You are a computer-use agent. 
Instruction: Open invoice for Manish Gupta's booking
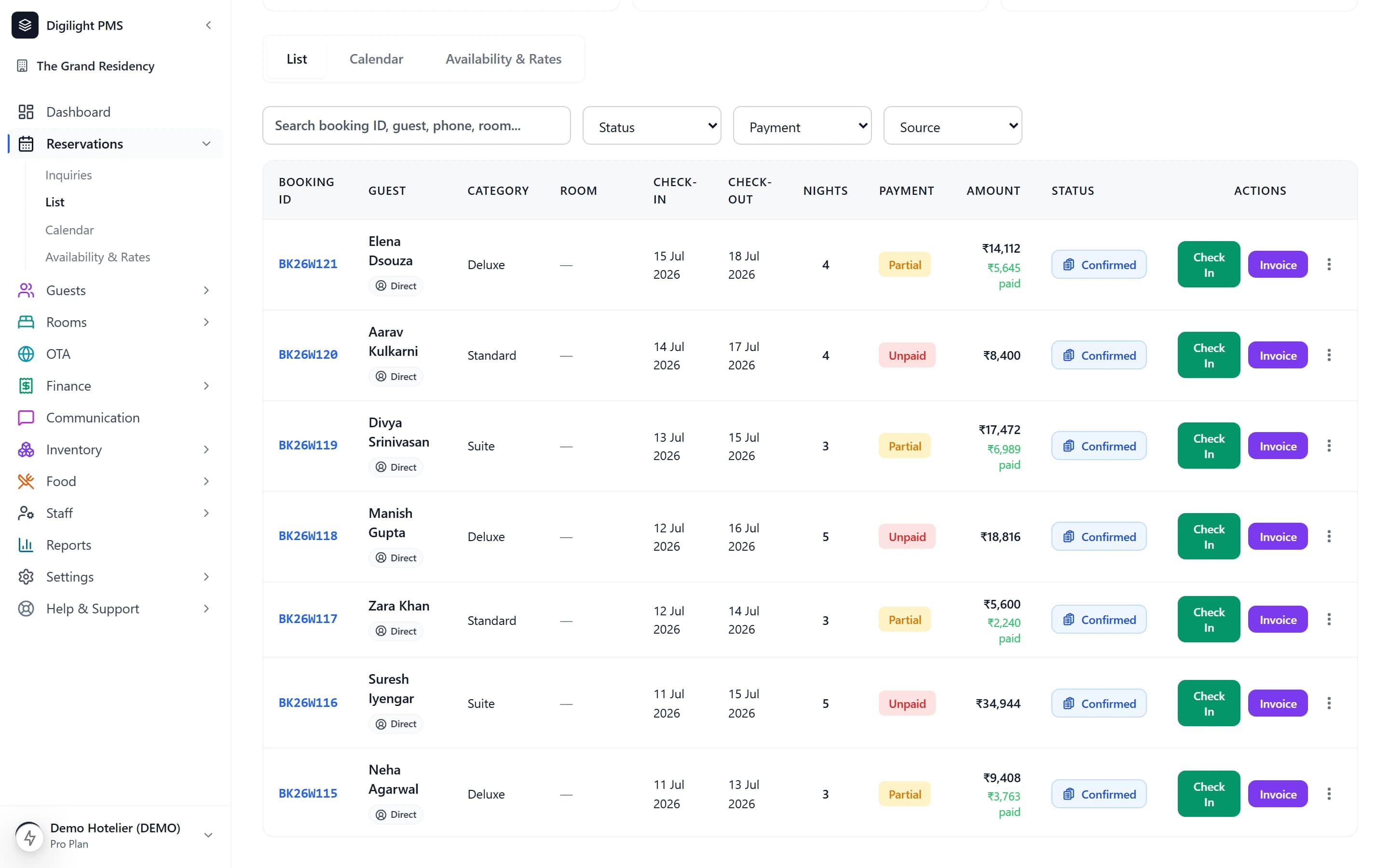click(x=1278, y=537)
